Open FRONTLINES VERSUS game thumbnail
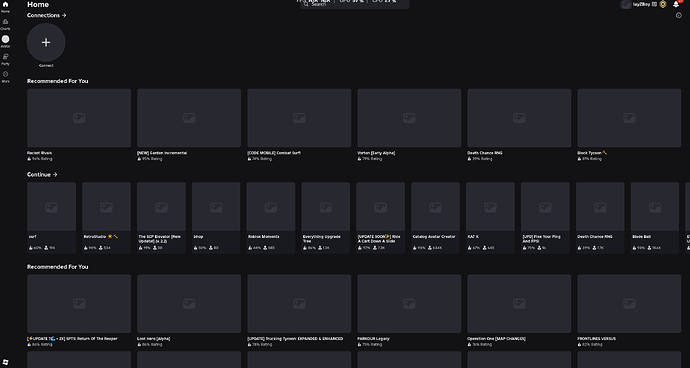690x368 pixels. point(629,304)
